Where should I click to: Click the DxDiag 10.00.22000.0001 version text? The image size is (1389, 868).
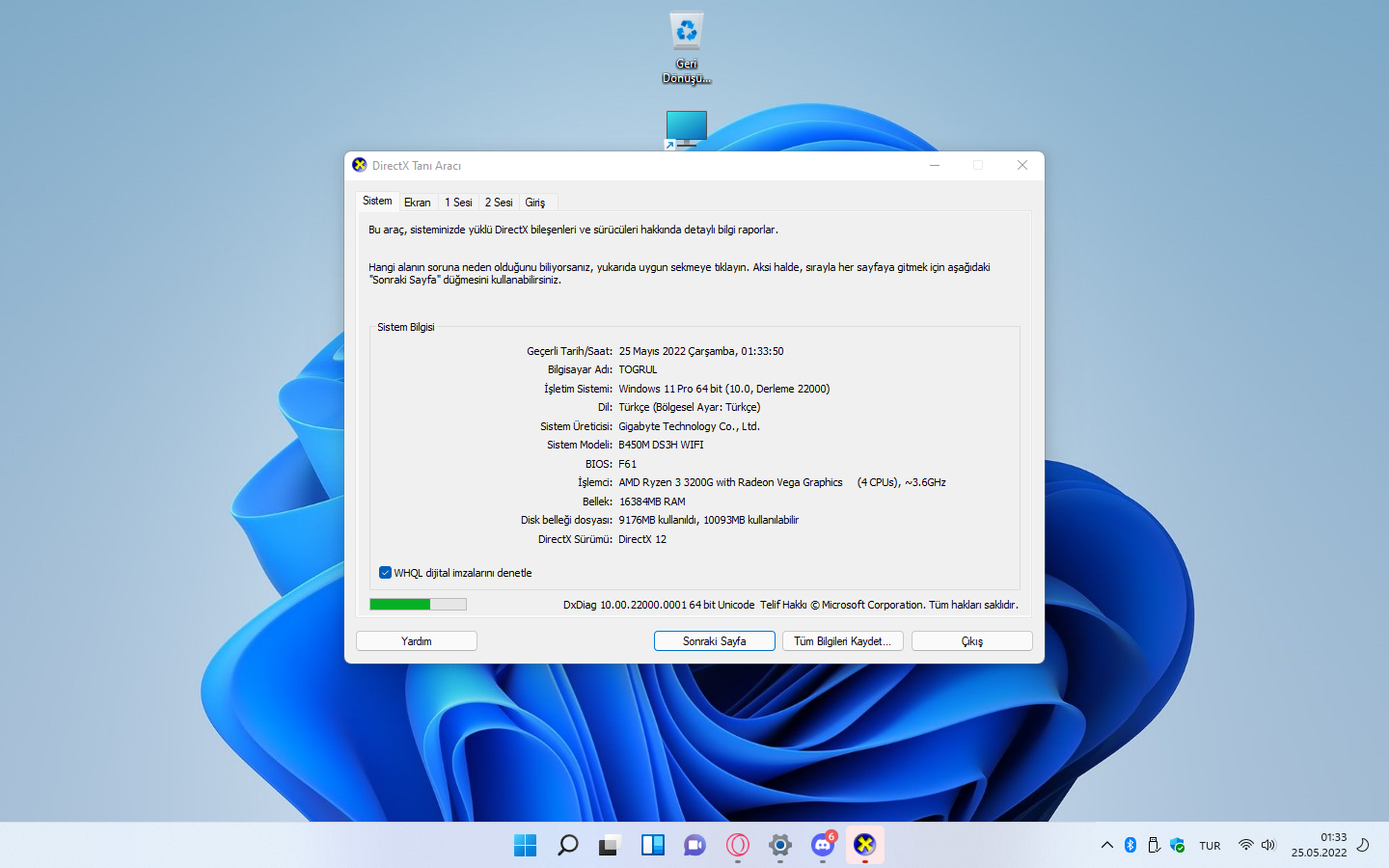[659, 605]
